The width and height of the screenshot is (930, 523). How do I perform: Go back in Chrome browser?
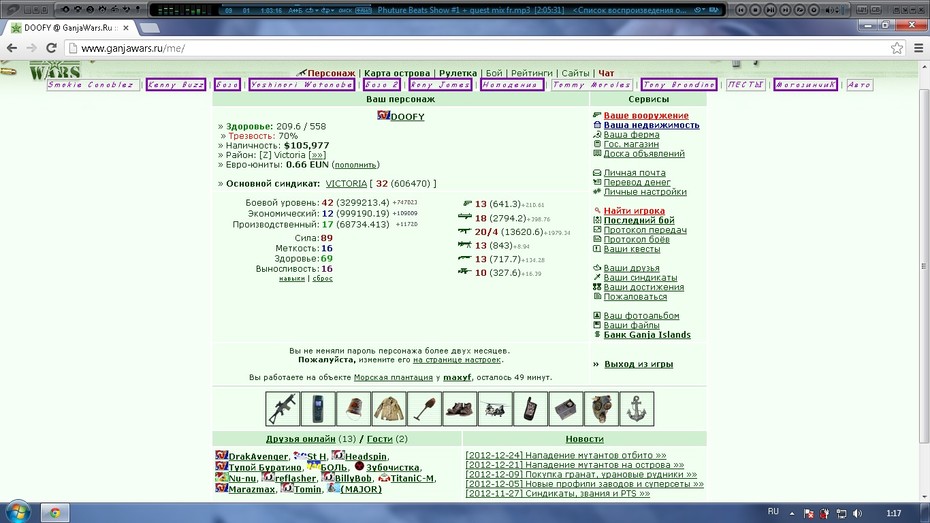click(x=12, y=48)
